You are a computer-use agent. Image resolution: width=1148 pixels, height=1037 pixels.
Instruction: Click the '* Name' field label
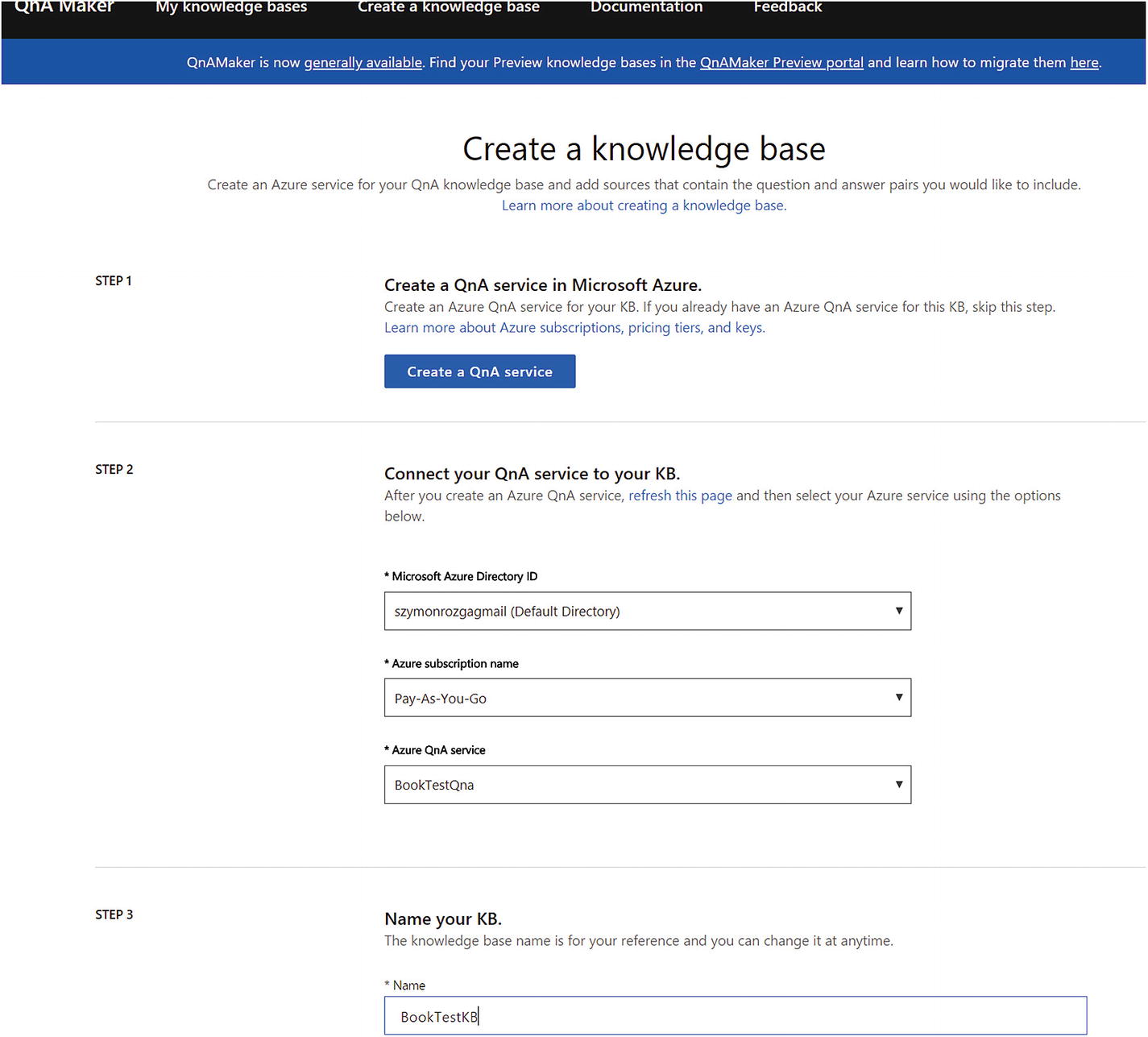[405, 985]
